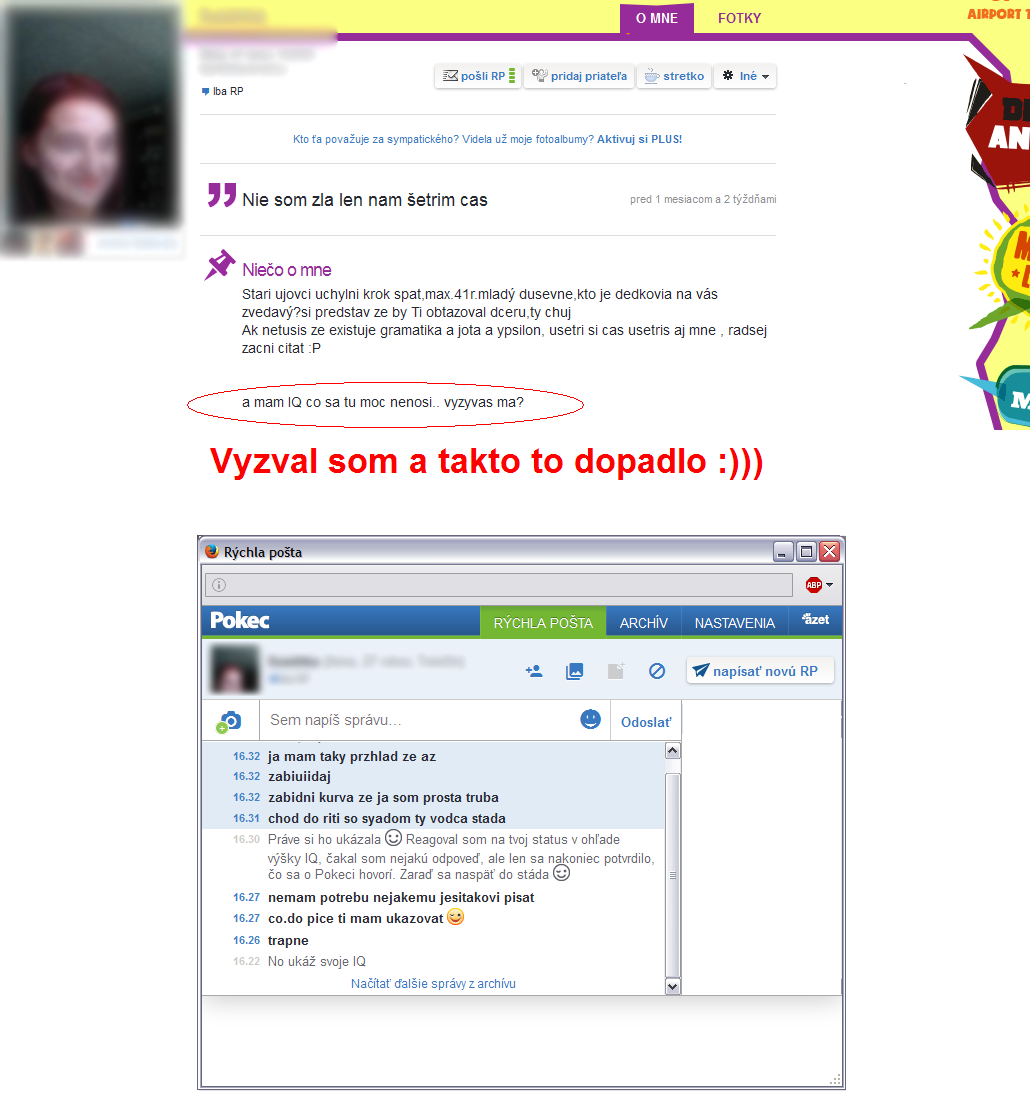Viewport: 1030px width, 1093px height.
Task: Open the emoji smiley picker
Action: pyautogui.click(x=591, y=720)
